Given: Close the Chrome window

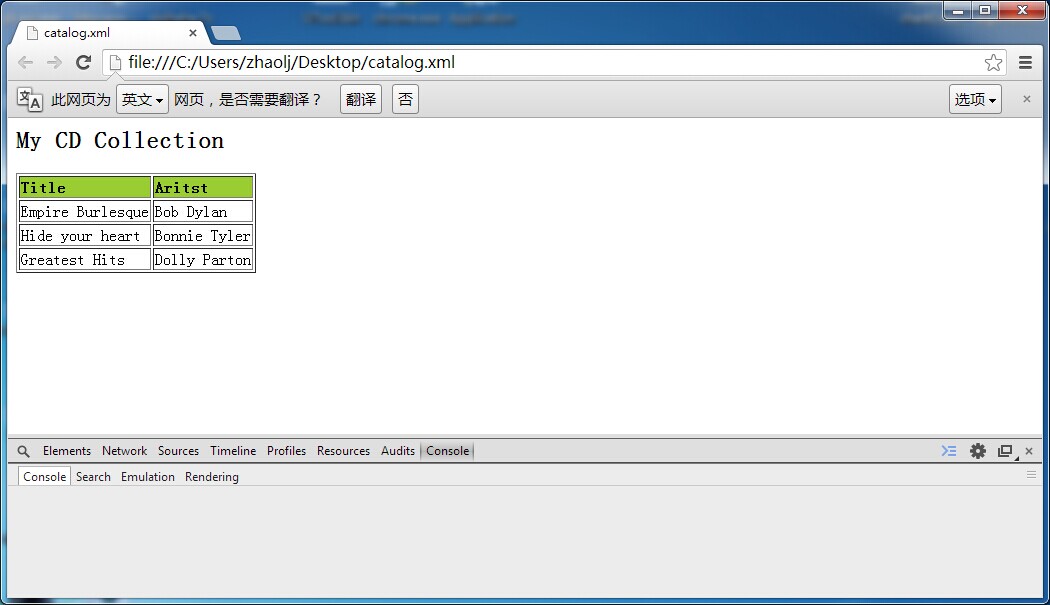Looking at the screenshot, I should [1022, 10].
